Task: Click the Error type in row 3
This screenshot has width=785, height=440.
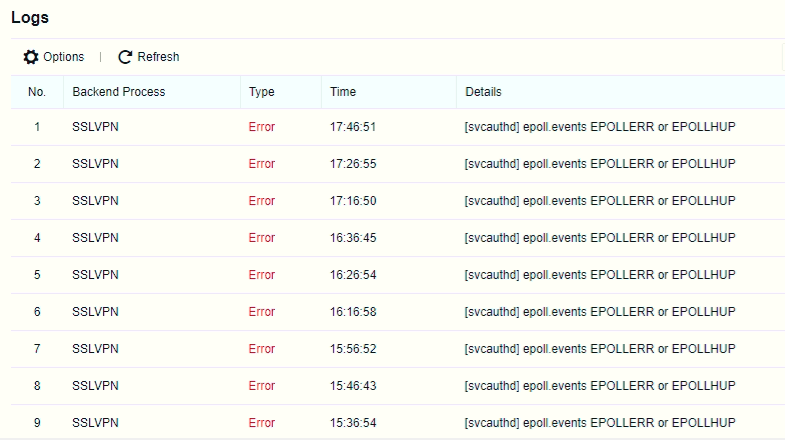Action: pos(262,201)
